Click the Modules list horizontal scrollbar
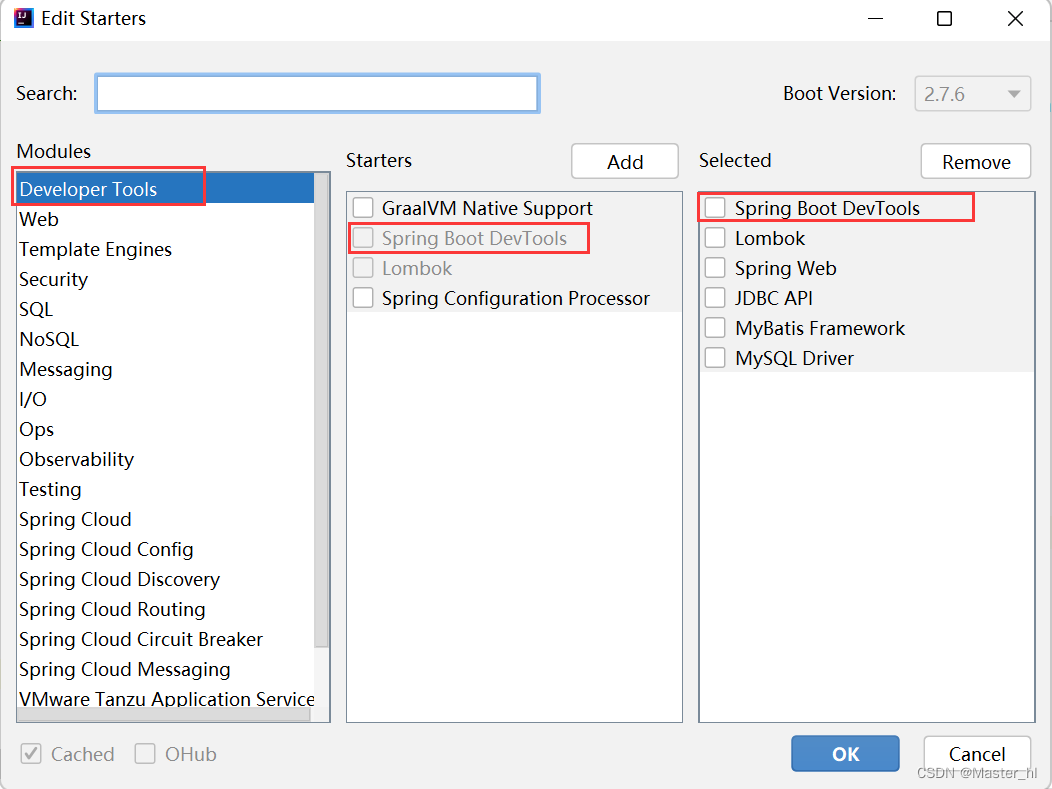The image size is (1052, 789). pos(164,715)
